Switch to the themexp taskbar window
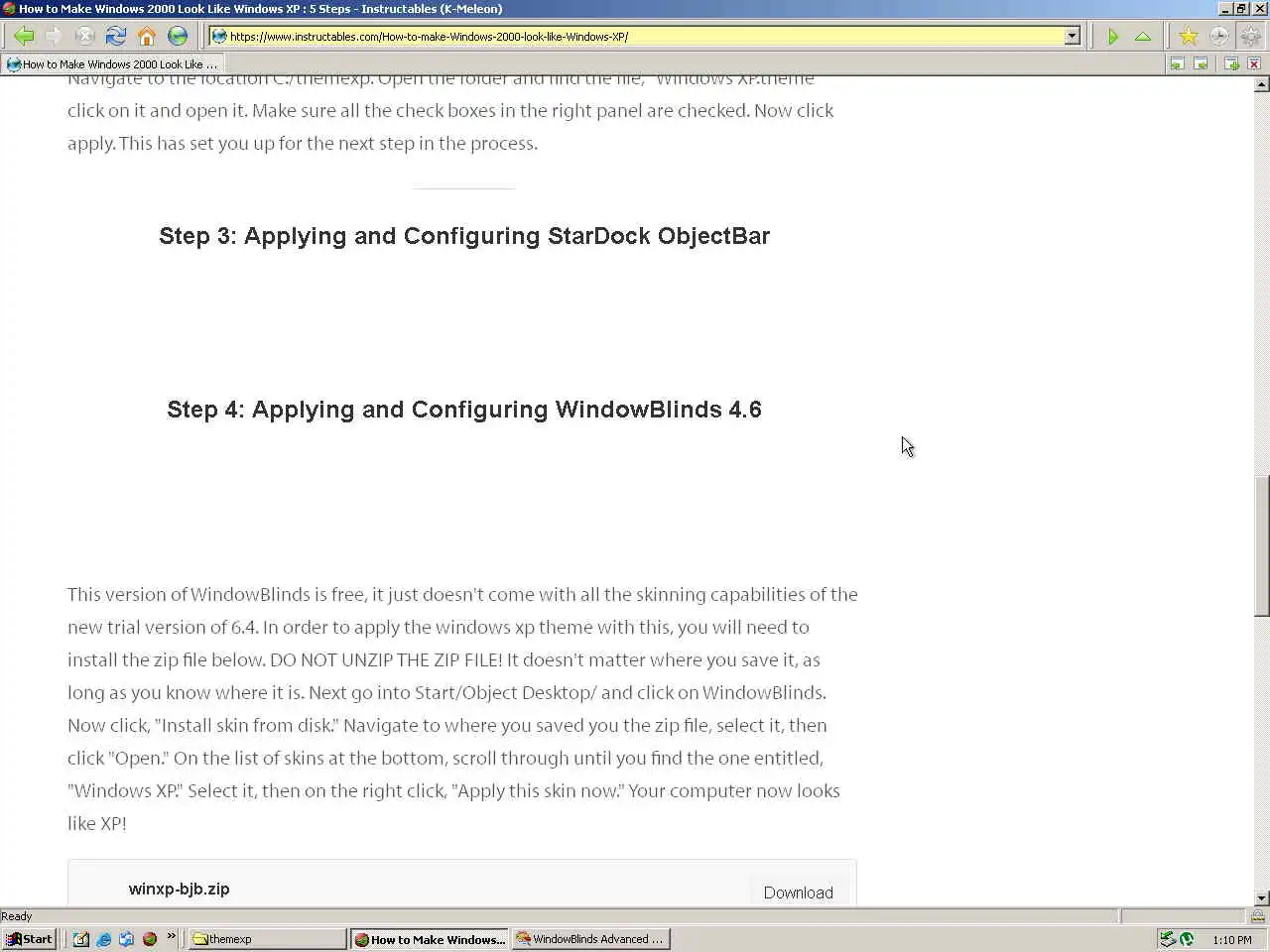 267,939
